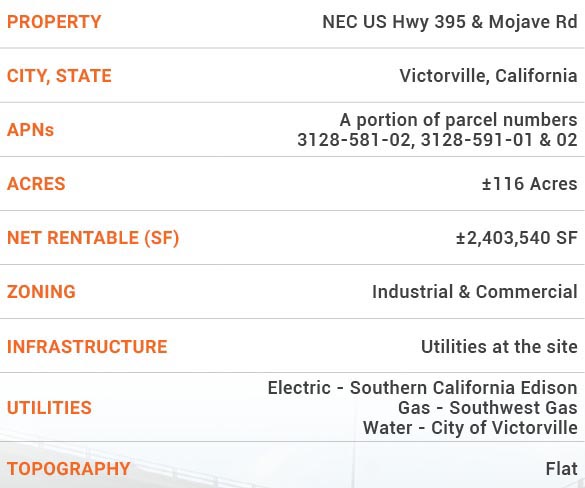Select the NEC US Hwy 395 & Mojave Rd text

450,22
